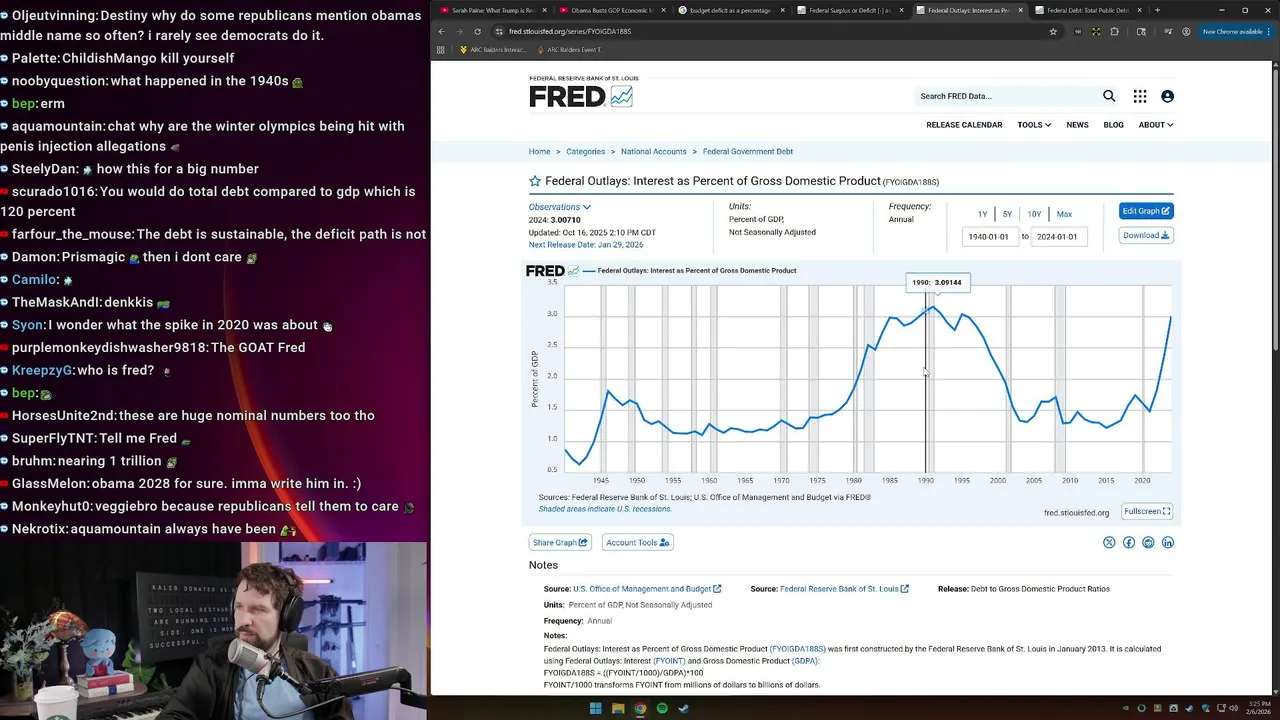Screen dimensions: 1280x720
Task: Open 'ARC Raiders Interac...' bookmark
Action: pos(493,49)
